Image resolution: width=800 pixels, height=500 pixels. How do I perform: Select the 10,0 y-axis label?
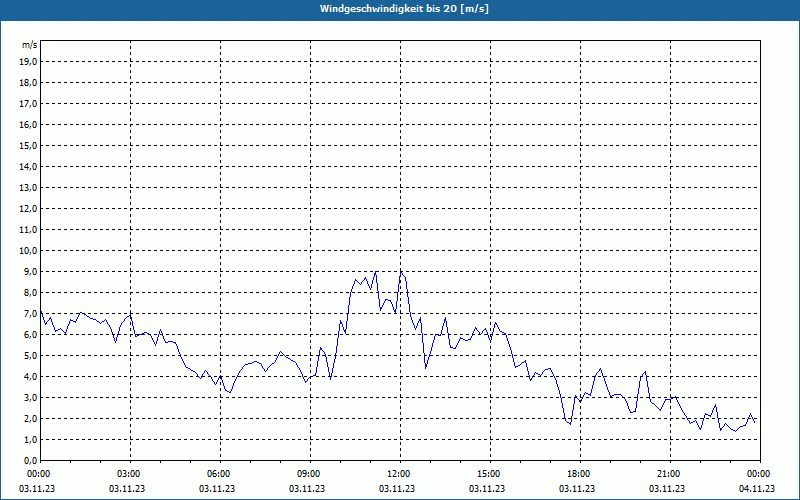[28, 251]
